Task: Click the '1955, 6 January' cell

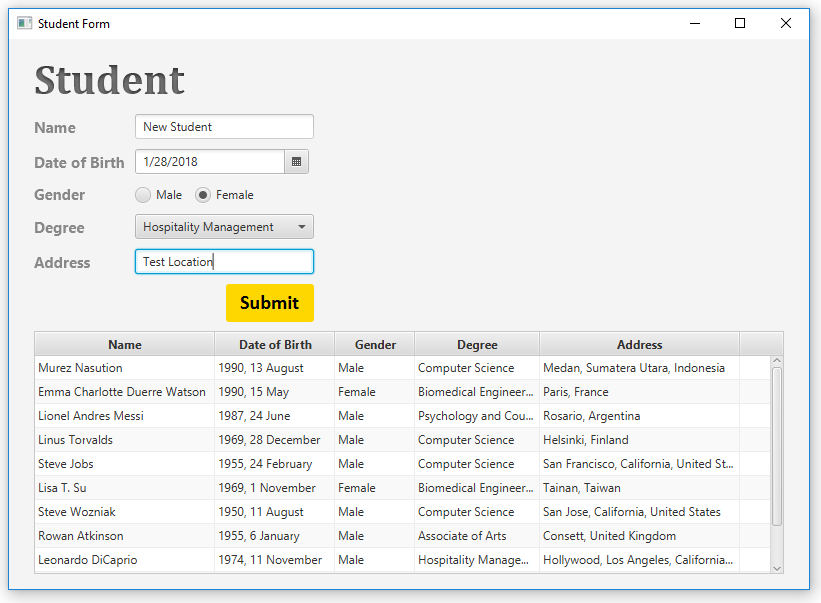Action: (274, 536)
